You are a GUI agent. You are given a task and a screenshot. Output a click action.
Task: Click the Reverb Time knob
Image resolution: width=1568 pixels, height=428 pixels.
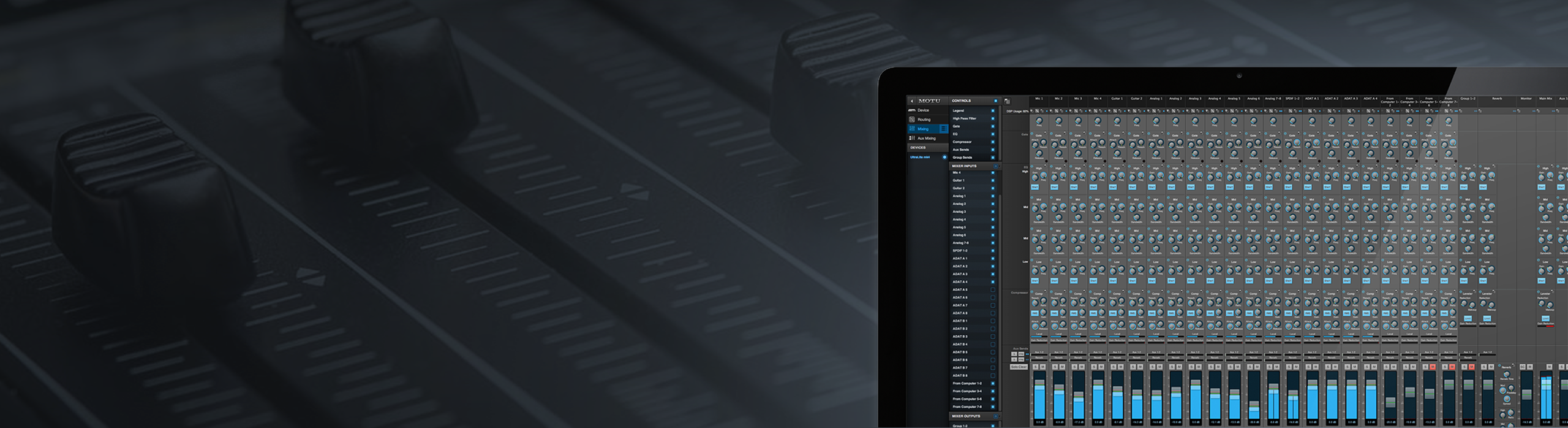click(1506, 374)
